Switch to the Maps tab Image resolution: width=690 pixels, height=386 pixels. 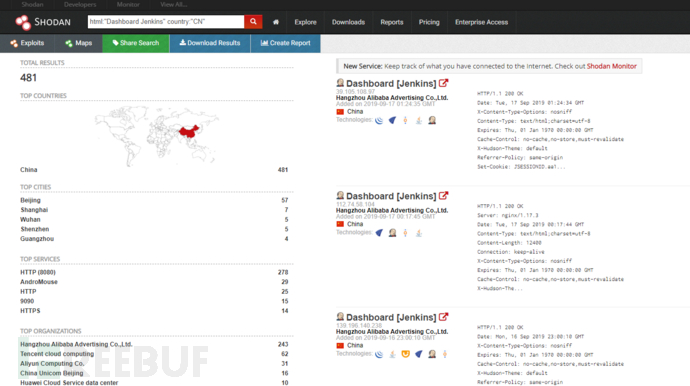coord(78,43)
